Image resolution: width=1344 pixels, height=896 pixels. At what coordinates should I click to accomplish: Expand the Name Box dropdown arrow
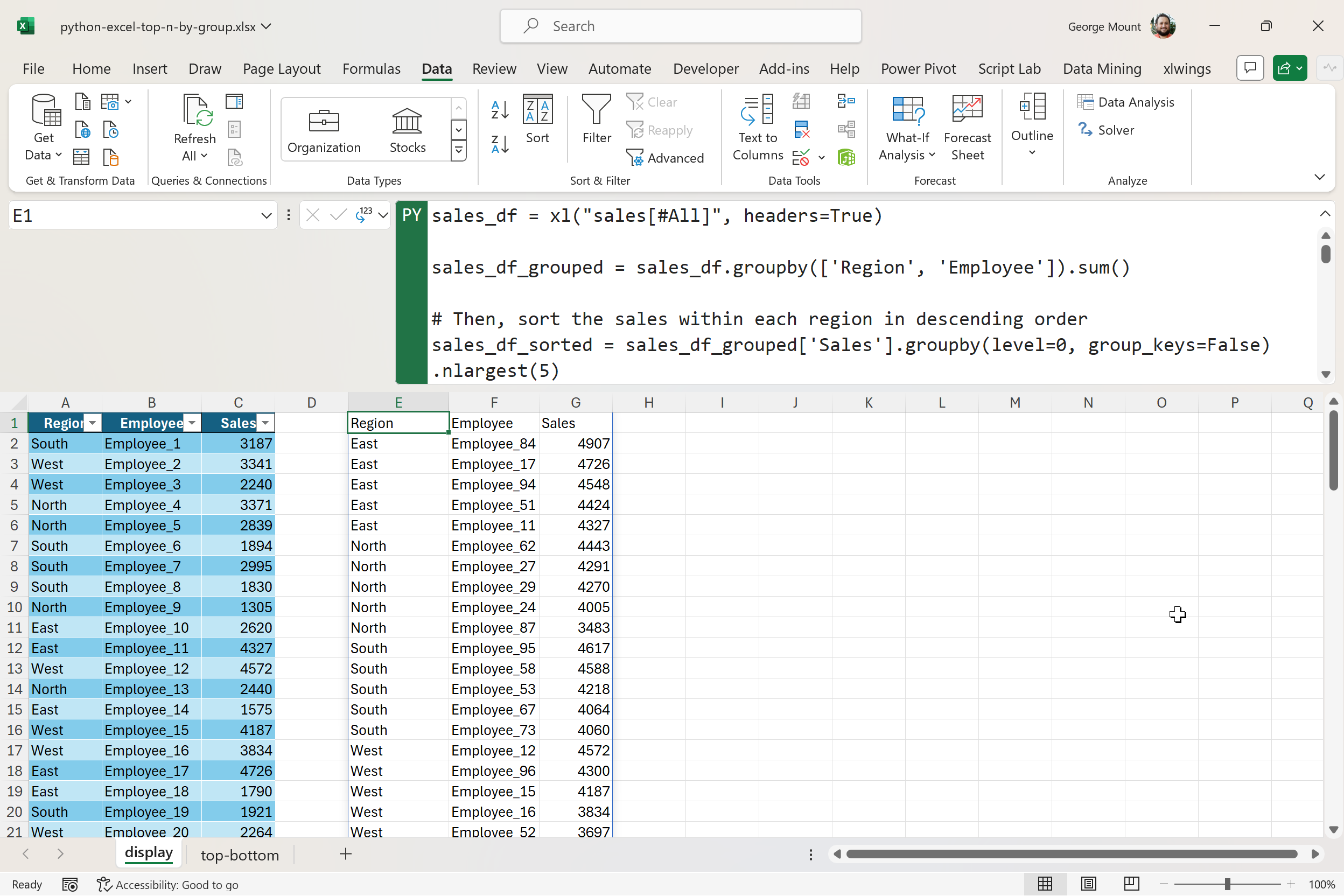coord(265,215)
